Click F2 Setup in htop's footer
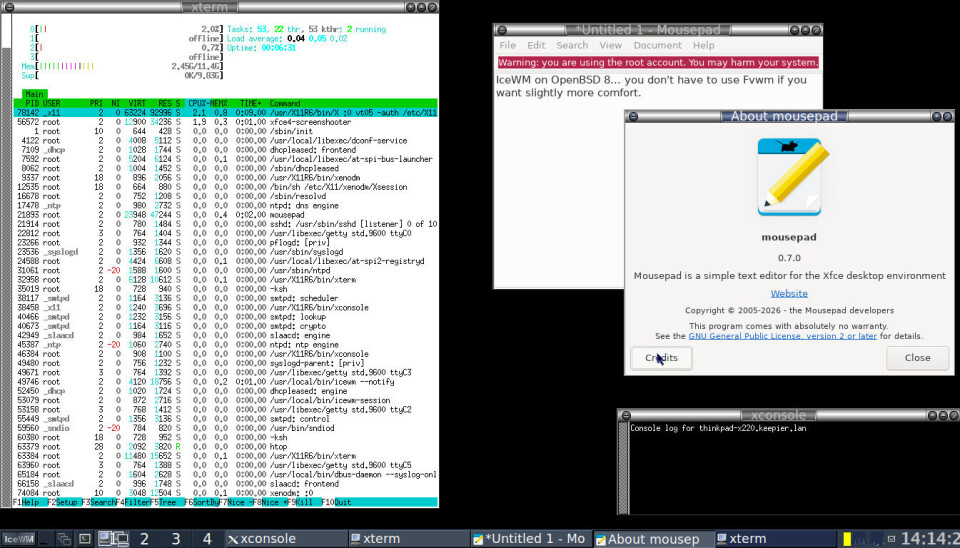 pos(64,502)
